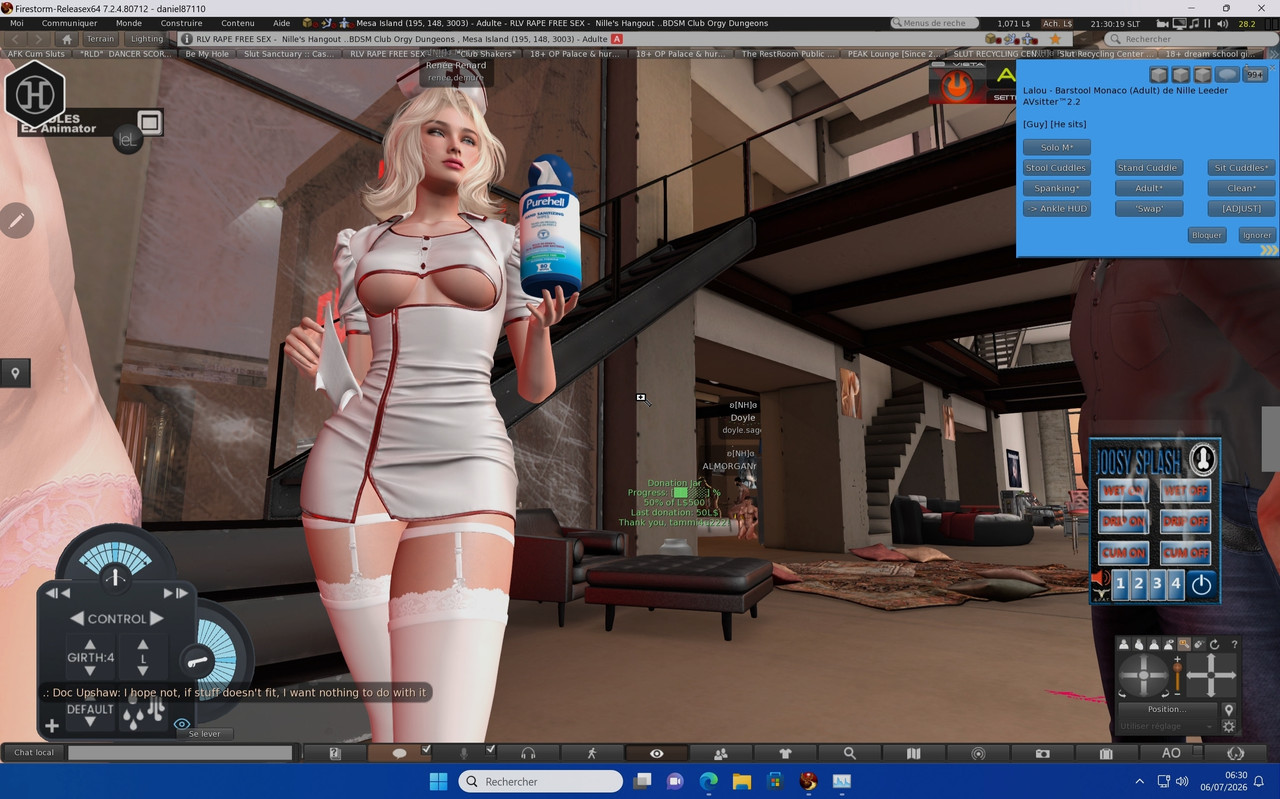Expand the notification chevrons at dialog corner

1268,250
